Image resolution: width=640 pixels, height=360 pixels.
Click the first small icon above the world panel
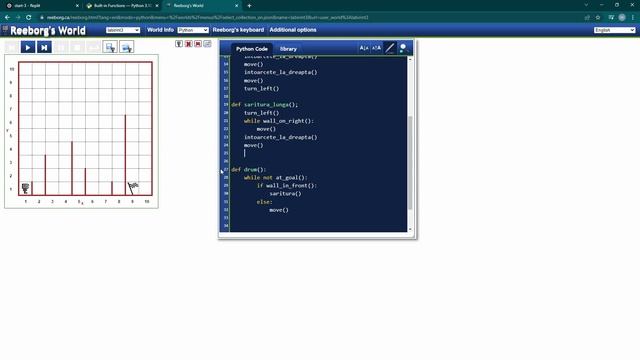click(x=179, y=44)
